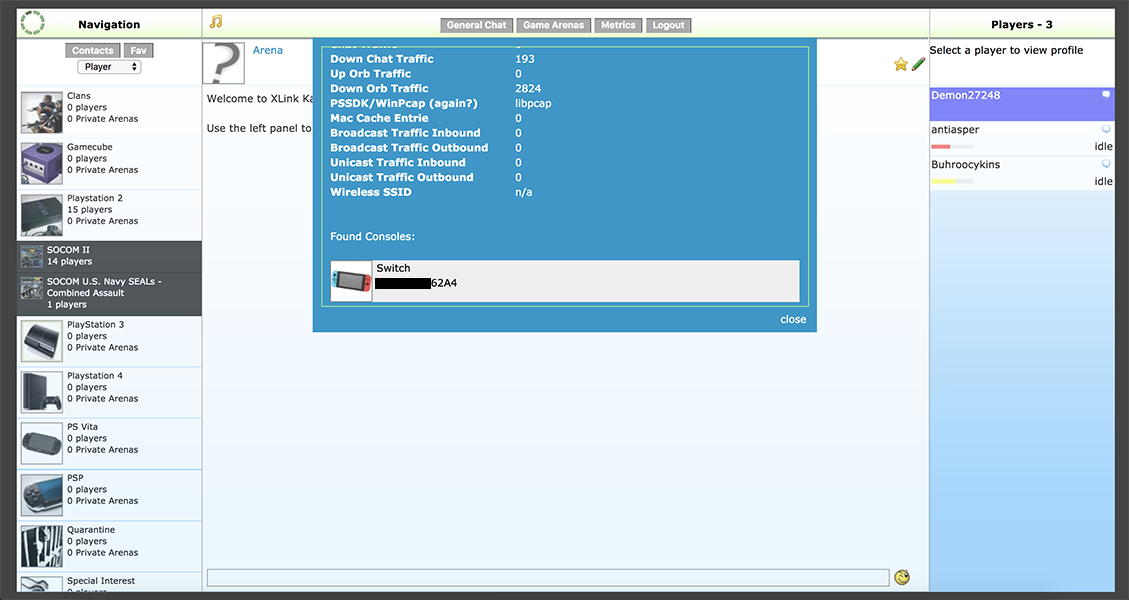Close the metrics popup
1129x600 pixels.
(x=793, y=319)
